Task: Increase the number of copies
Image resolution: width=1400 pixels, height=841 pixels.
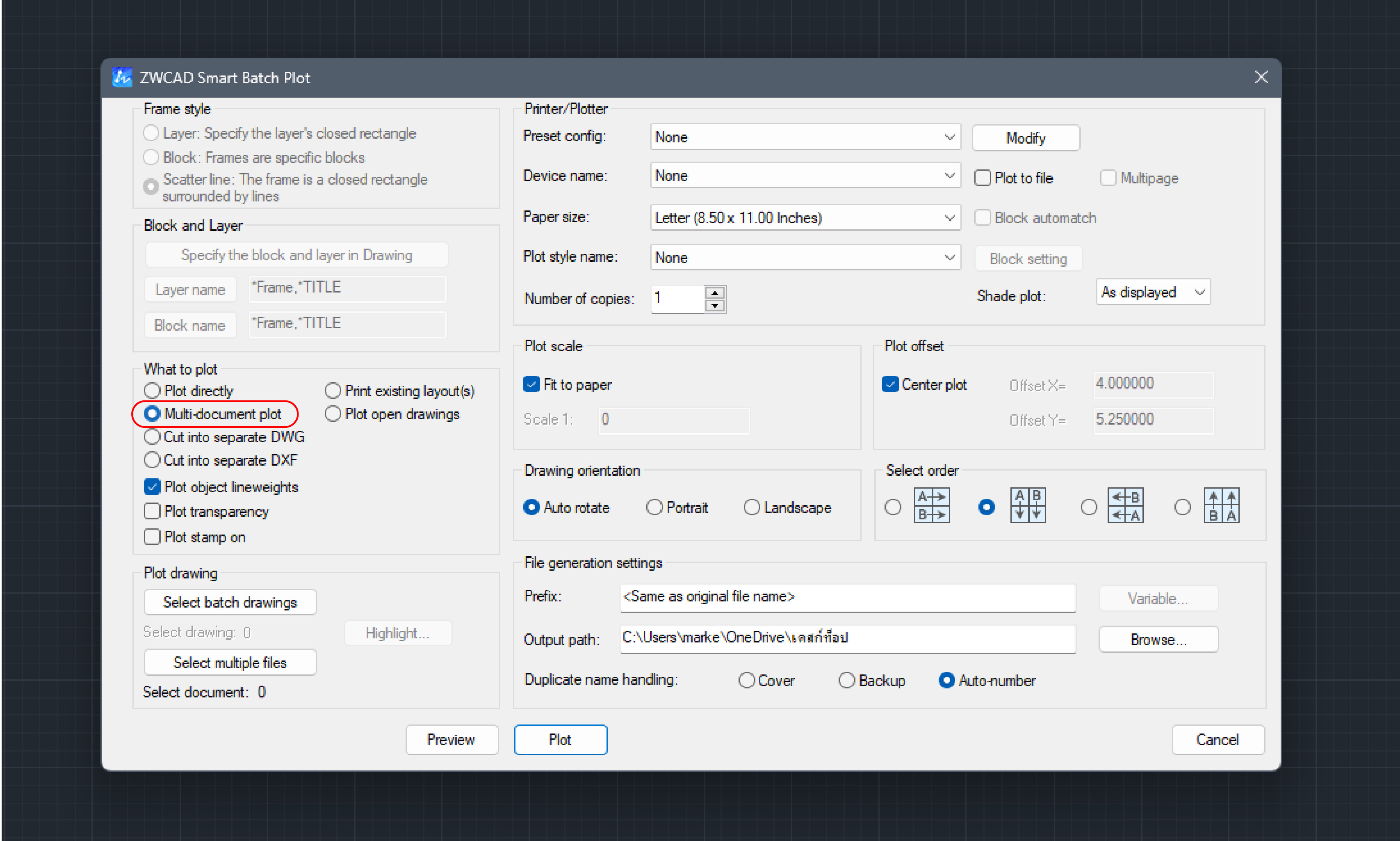Action: click(715, 293)
